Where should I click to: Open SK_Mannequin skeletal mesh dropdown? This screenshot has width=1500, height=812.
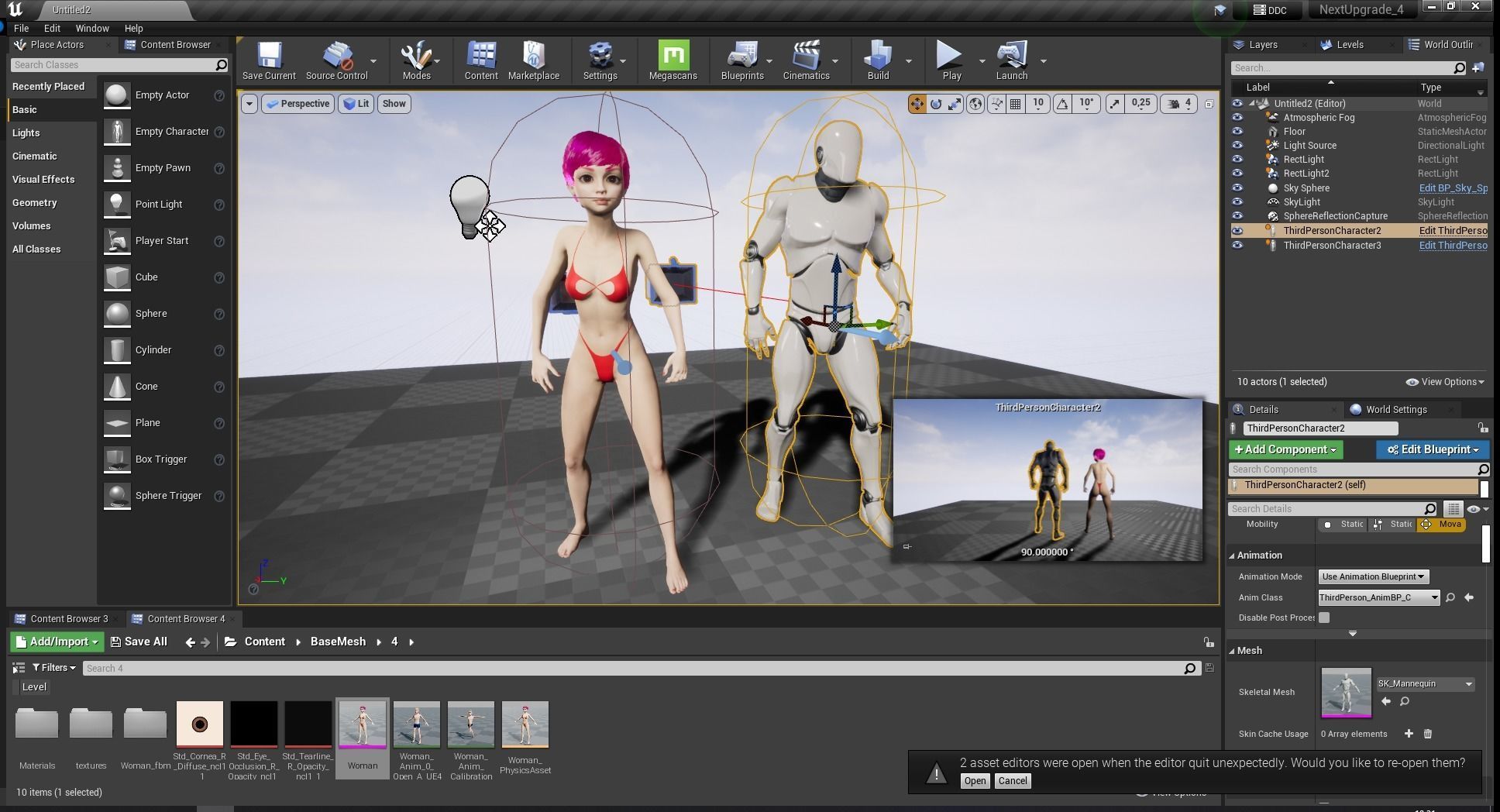pos(1425,684)
